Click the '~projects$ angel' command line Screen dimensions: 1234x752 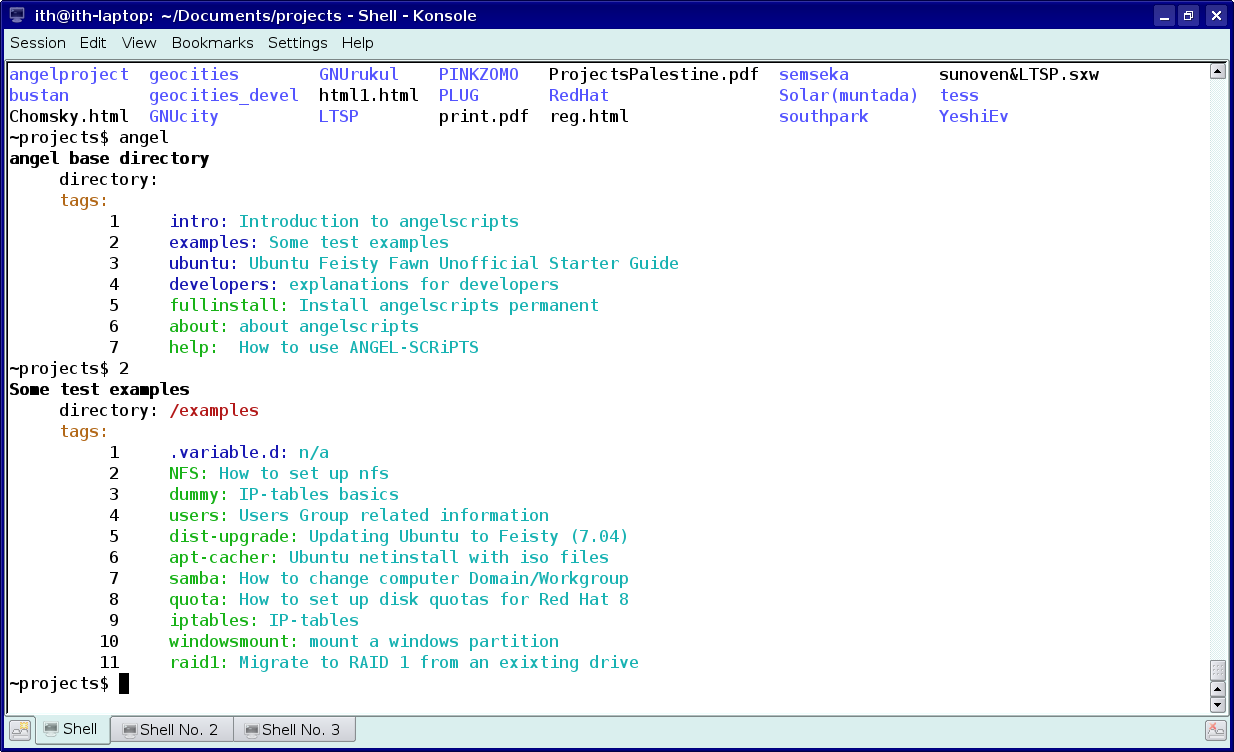click(89, 137)
